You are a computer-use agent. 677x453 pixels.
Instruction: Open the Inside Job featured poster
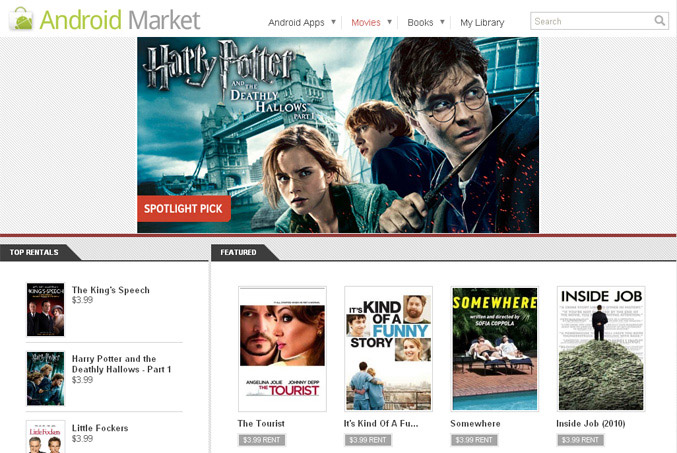pyautogui.click(x=601, y=348)
